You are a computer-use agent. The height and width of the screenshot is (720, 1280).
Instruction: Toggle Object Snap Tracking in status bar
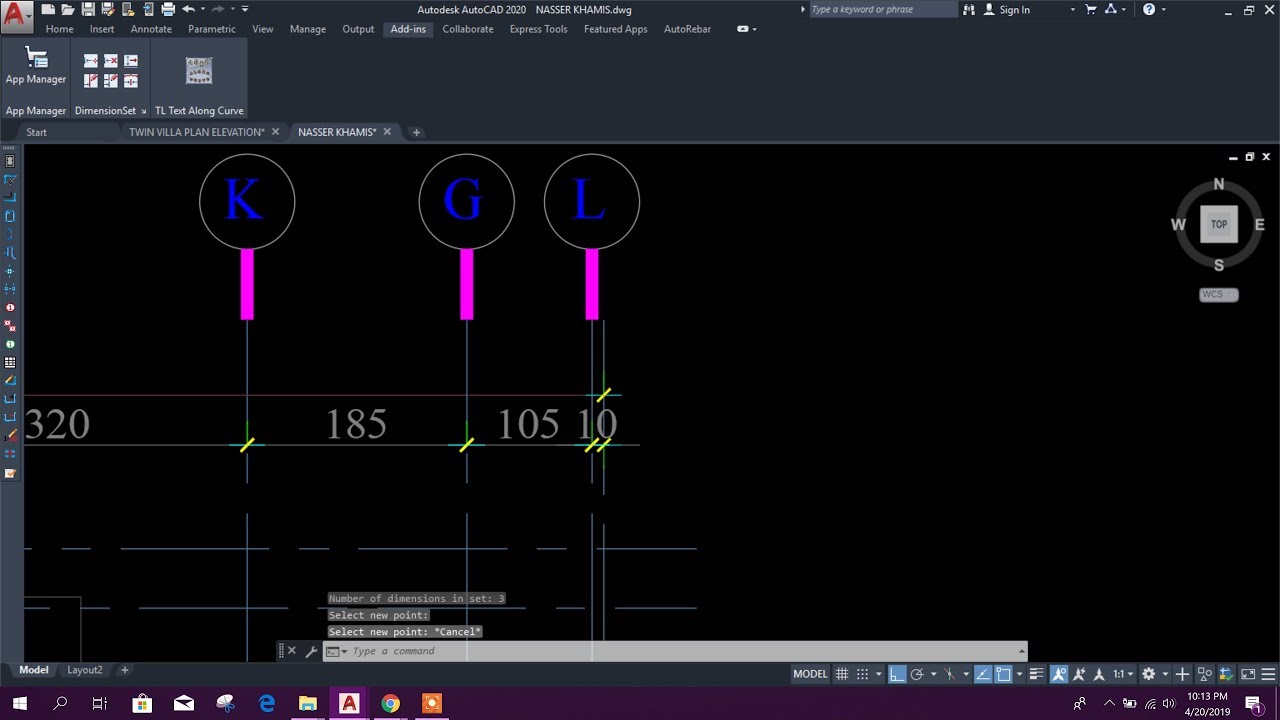pos(983,674)
